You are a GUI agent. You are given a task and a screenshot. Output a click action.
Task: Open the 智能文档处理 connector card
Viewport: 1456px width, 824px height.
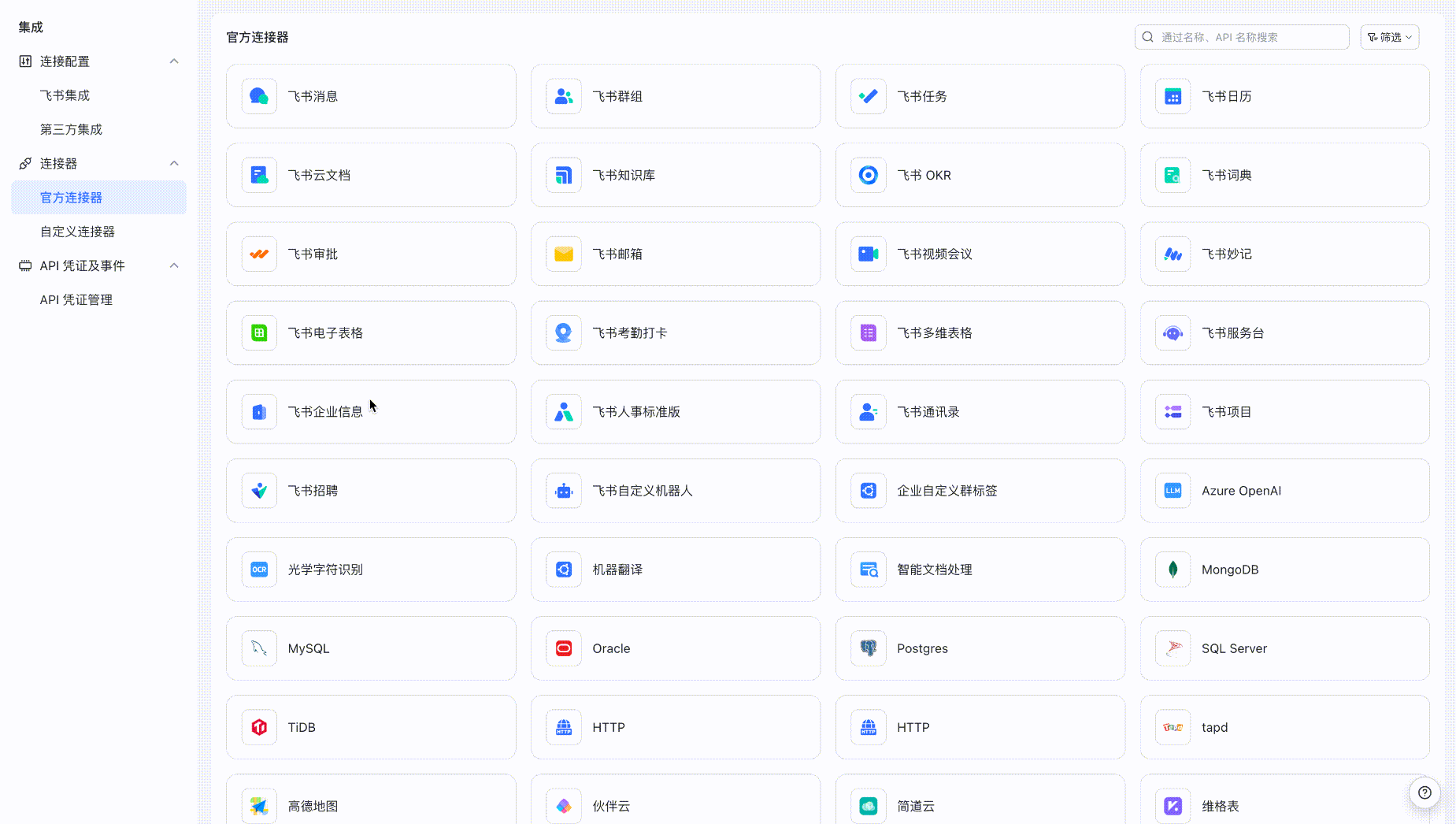click(x=980, y=569)
